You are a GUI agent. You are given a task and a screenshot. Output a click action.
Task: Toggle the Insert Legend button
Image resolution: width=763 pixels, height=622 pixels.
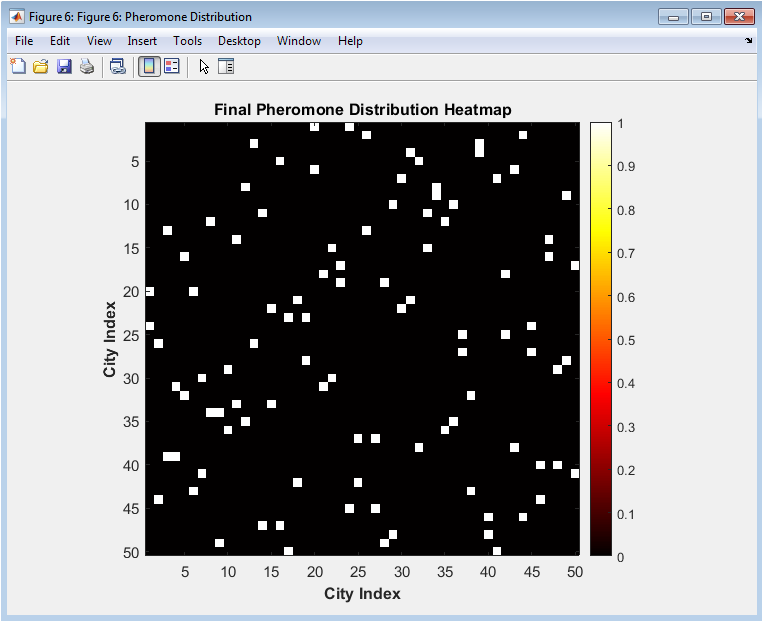(x=171, y=67)
